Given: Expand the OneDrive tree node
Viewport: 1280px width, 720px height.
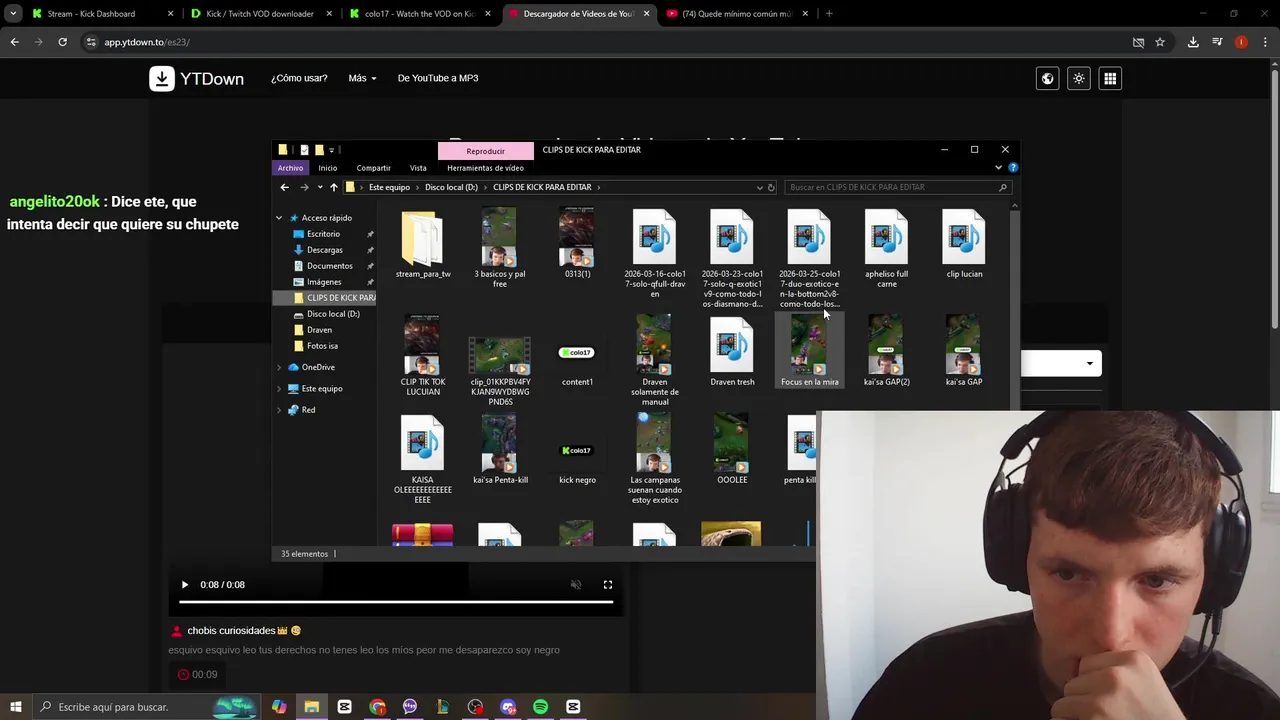Looking at the screenshot, I should [279, 367].
